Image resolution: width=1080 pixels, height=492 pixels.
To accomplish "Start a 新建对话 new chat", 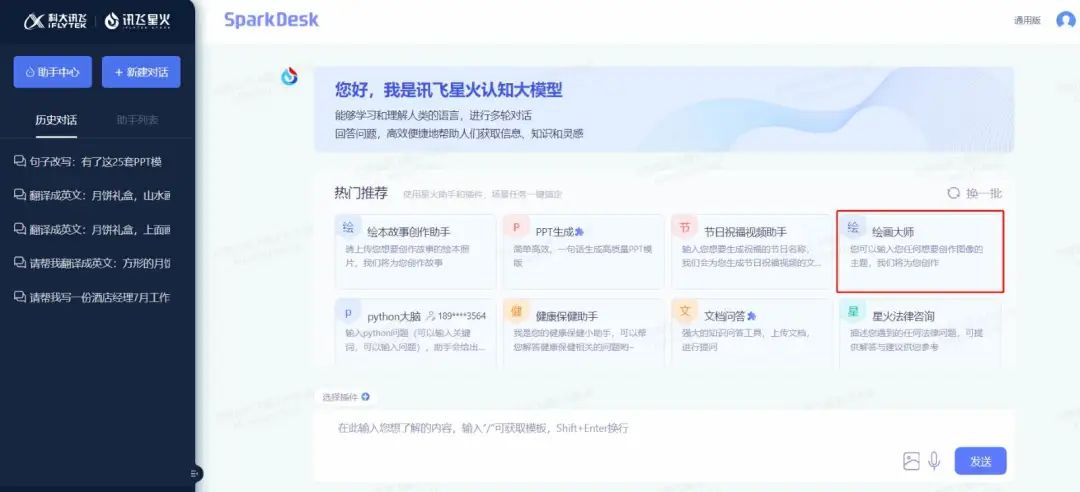I will (141, 72).
